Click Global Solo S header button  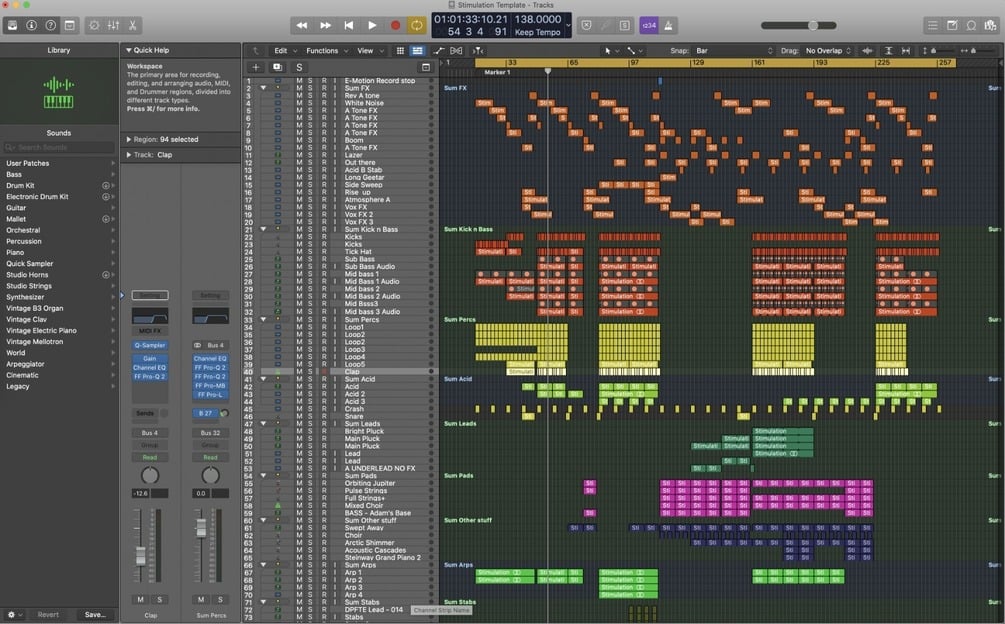[x=299, y=67]
